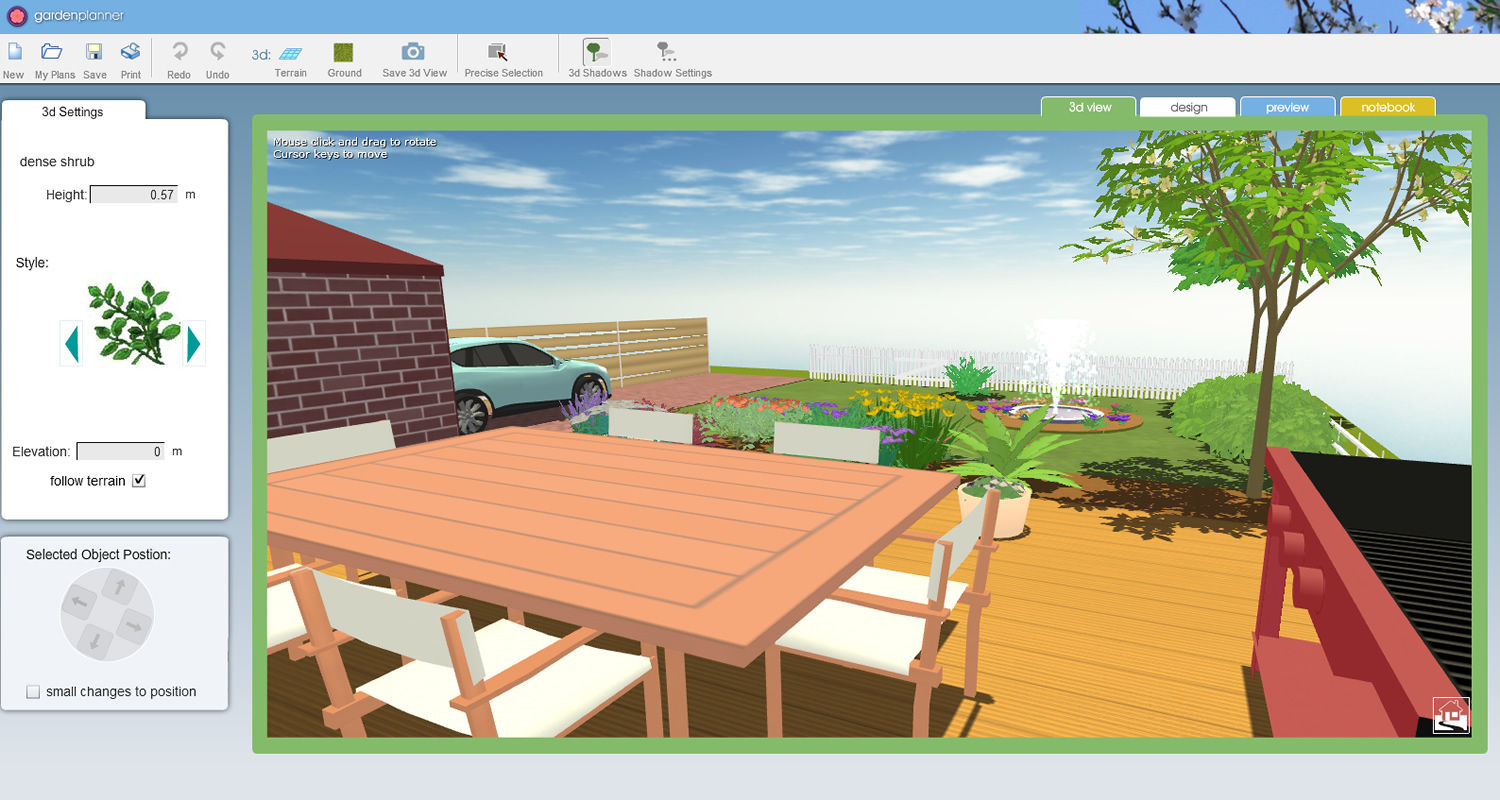Click the New plan icon

click(14, 52)
